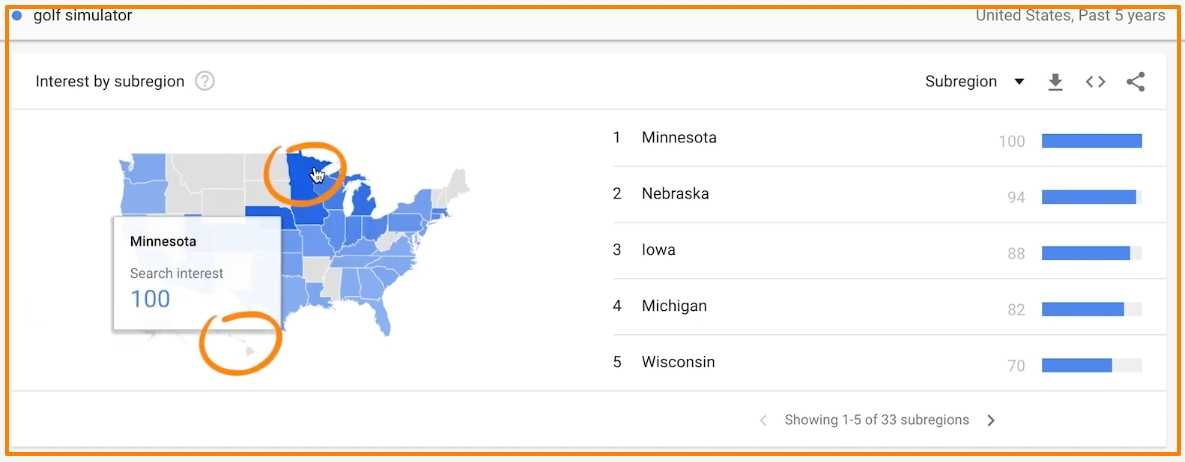Share the subregion chart
This screenshot has height=462, width=1185.
pos(1135,82)
